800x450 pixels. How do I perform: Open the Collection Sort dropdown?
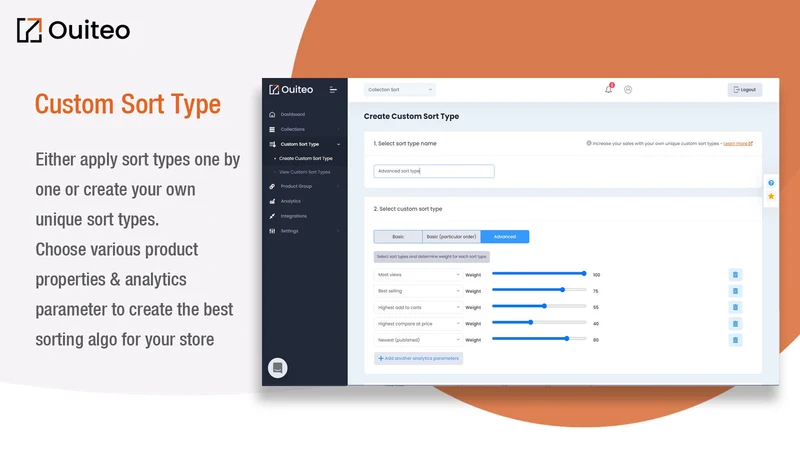tap(399, 90)
